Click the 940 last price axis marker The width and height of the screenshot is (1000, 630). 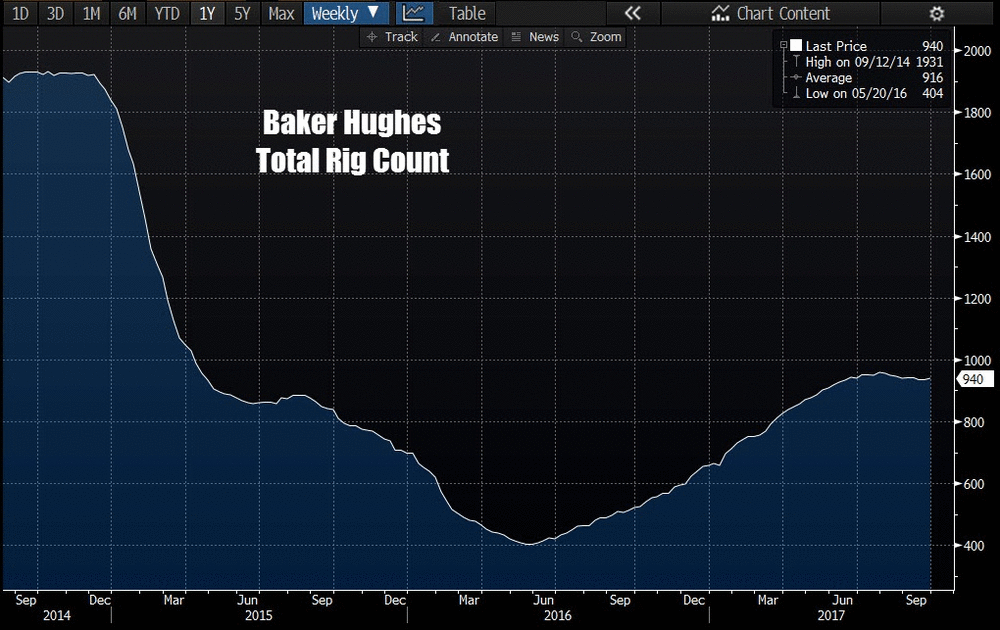pyautogui.click(x=975, y=379)
